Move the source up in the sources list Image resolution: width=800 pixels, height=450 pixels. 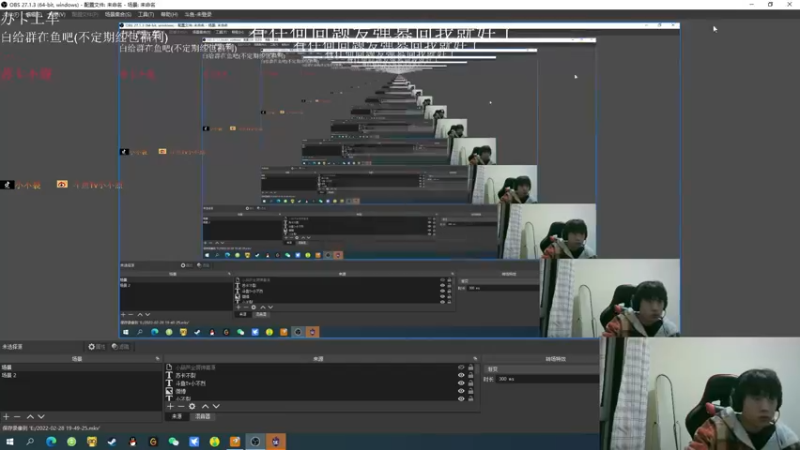click(x=205, y=407)
